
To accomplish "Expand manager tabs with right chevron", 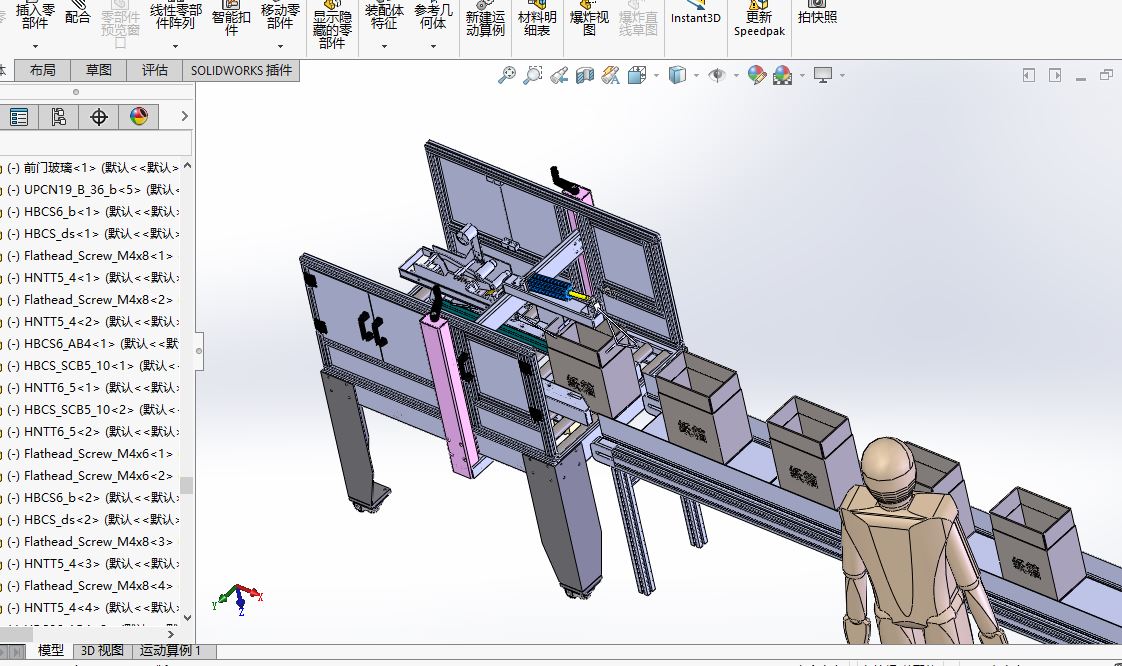I will pyautogui.click(x=184, y=116).
